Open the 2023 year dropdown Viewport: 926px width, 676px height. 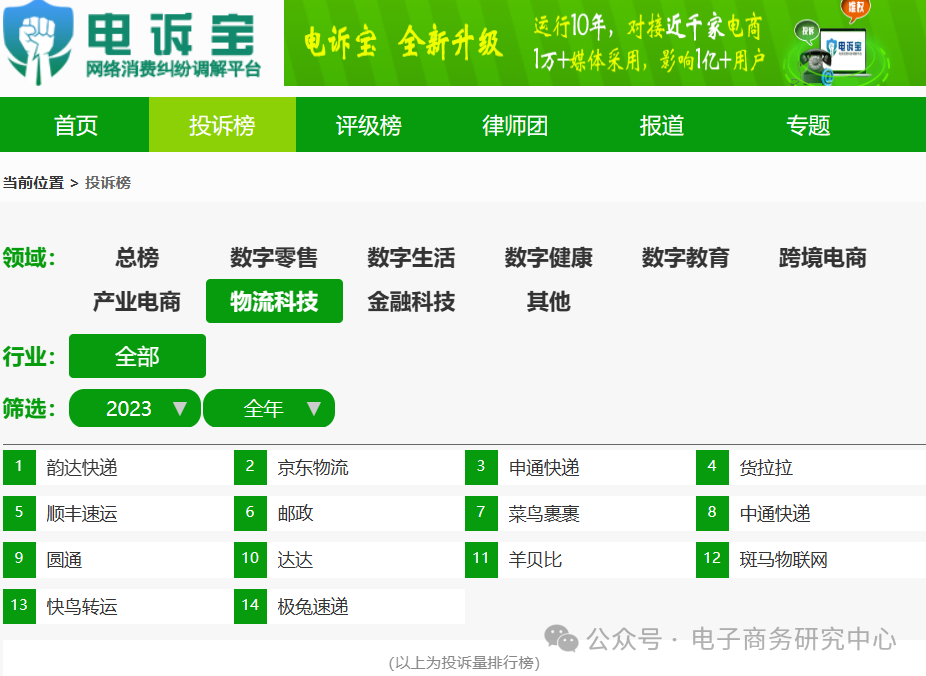pos(134,408)
